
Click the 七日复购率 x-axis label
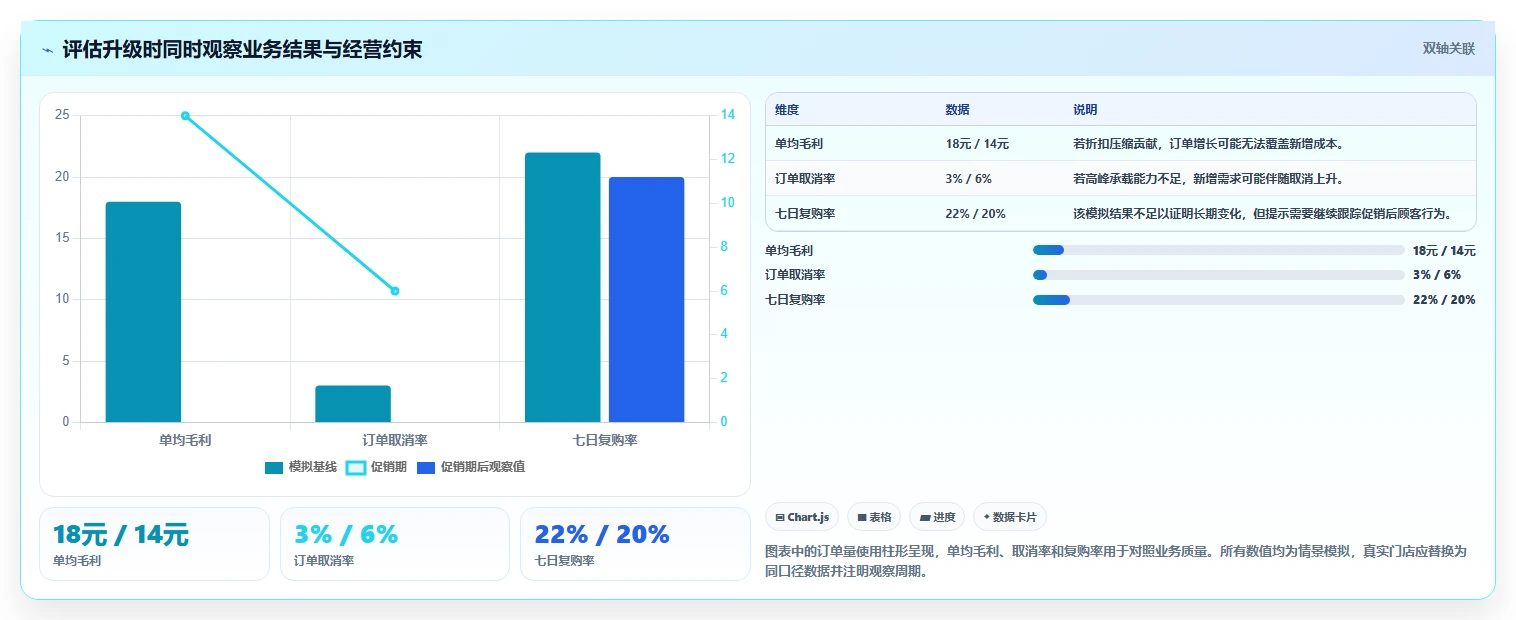click(x=605, y=439)
